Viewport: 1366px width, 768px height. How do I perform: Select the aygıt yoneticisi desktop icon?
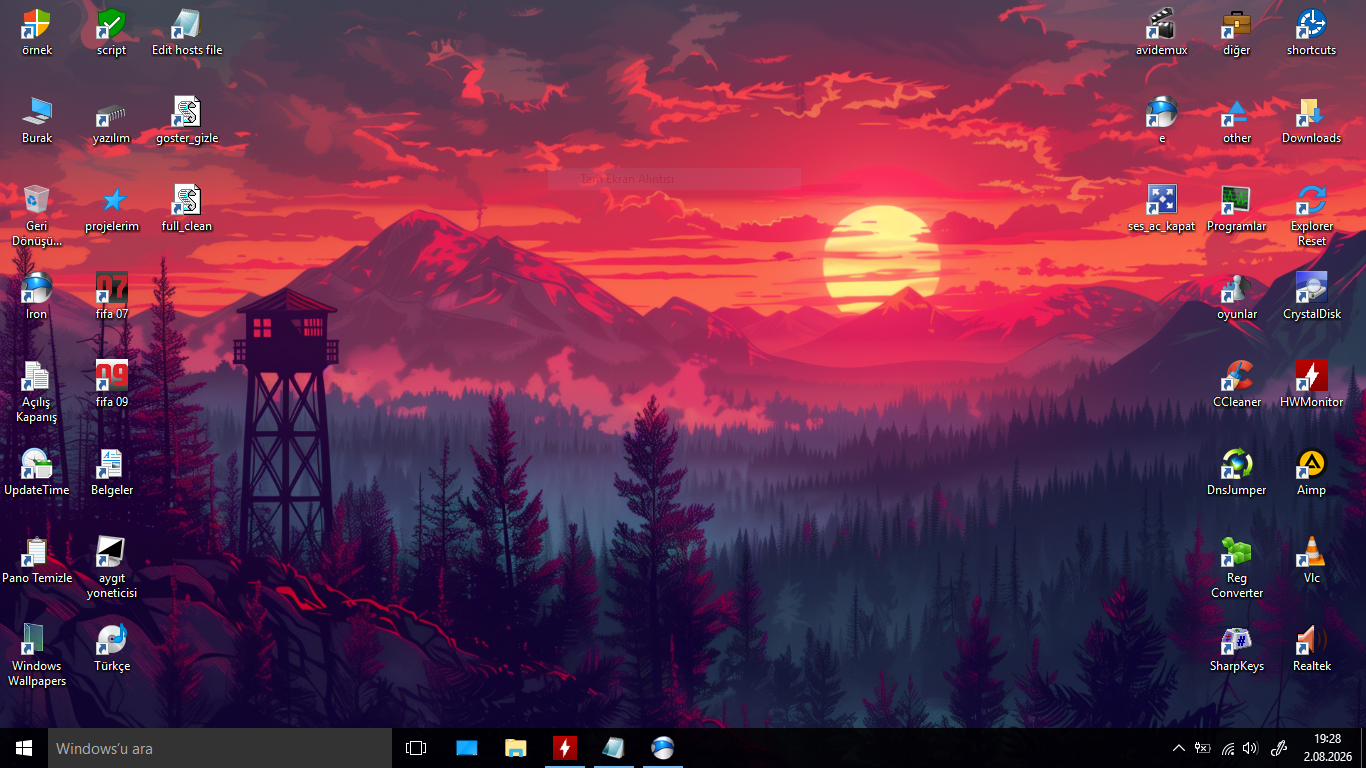point(111,567)
